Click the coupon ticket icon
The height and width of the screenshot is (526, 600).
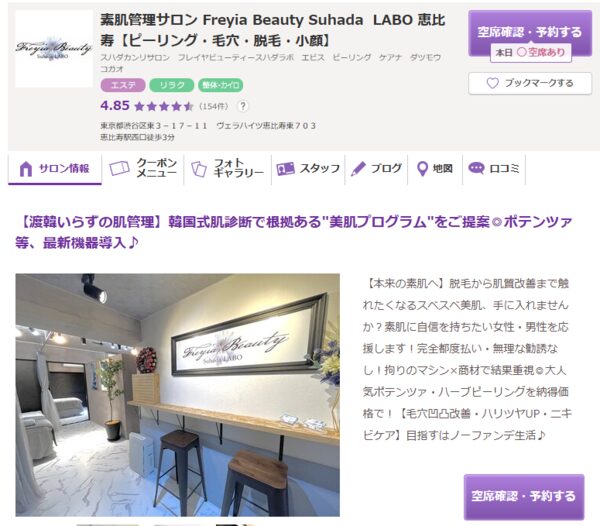[x=119, y=168]
